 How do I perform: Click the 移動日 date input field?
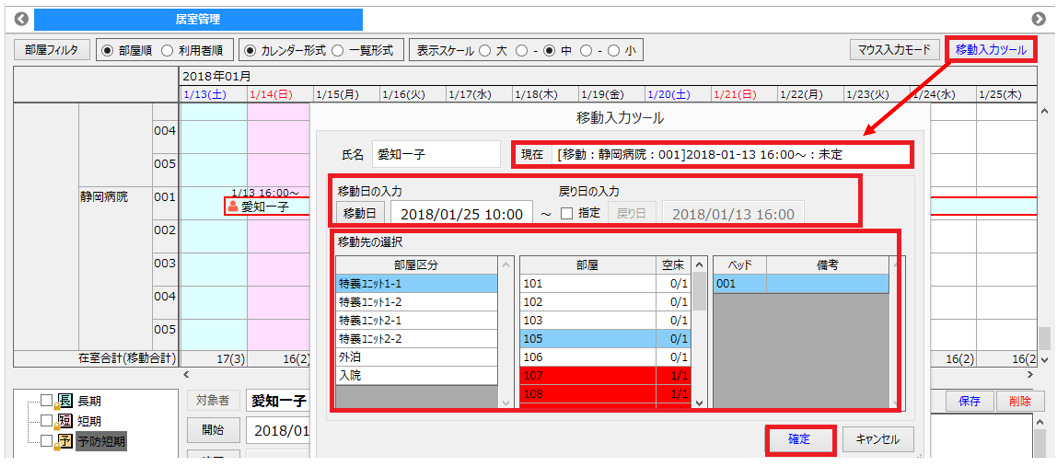462,214
